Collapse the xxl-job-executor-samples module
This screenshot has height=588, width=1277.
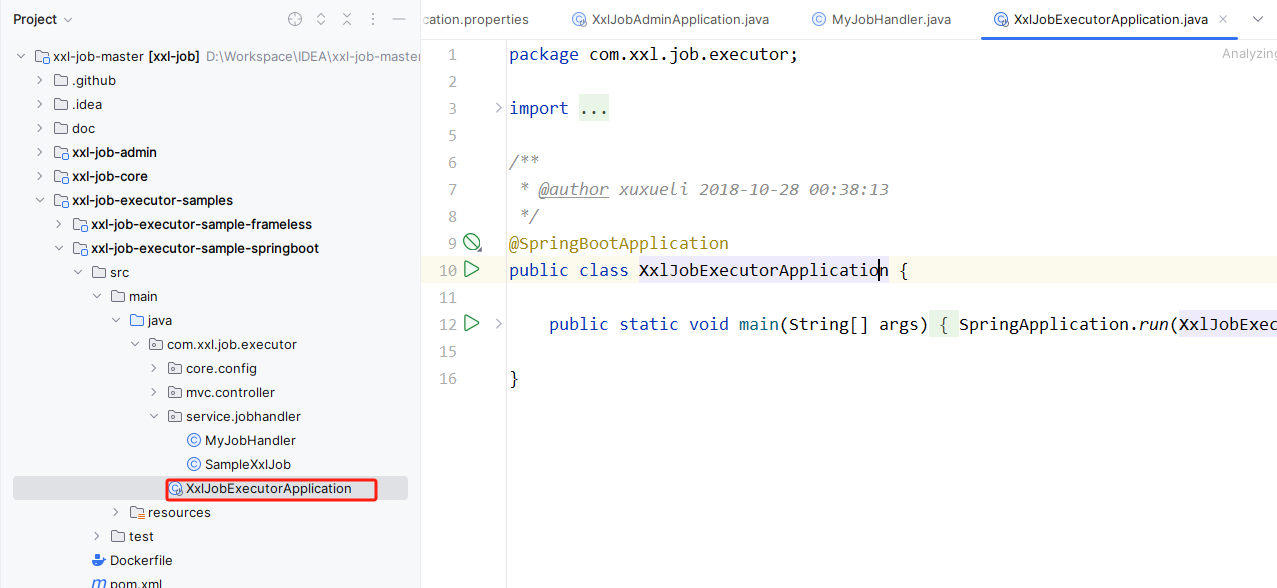[x=40, y=200]
